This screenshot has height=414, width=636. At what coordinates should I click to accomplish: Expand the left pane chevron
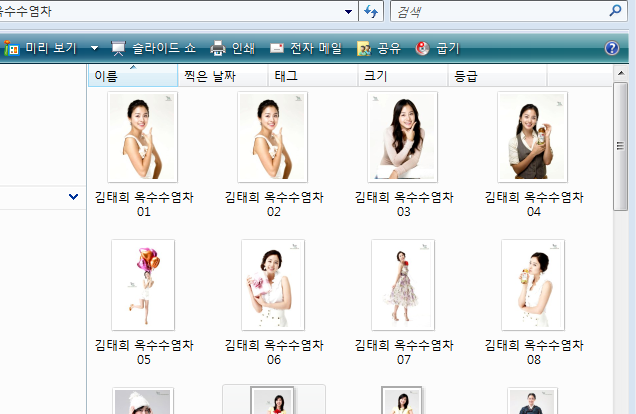73,197
